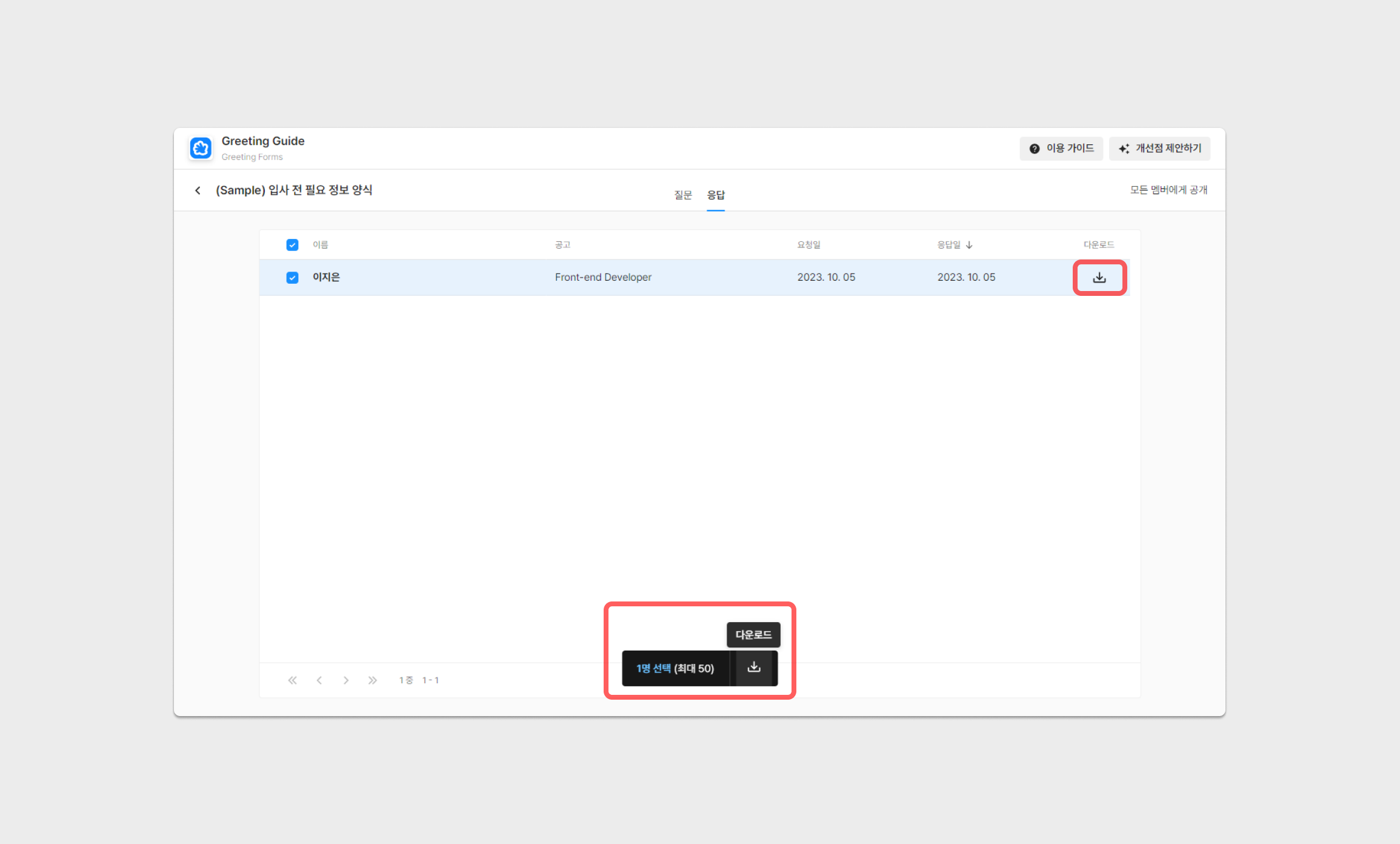1400x844 pixels.
Task: Jump to last page with double-right arrows
Action: (372, 680)
